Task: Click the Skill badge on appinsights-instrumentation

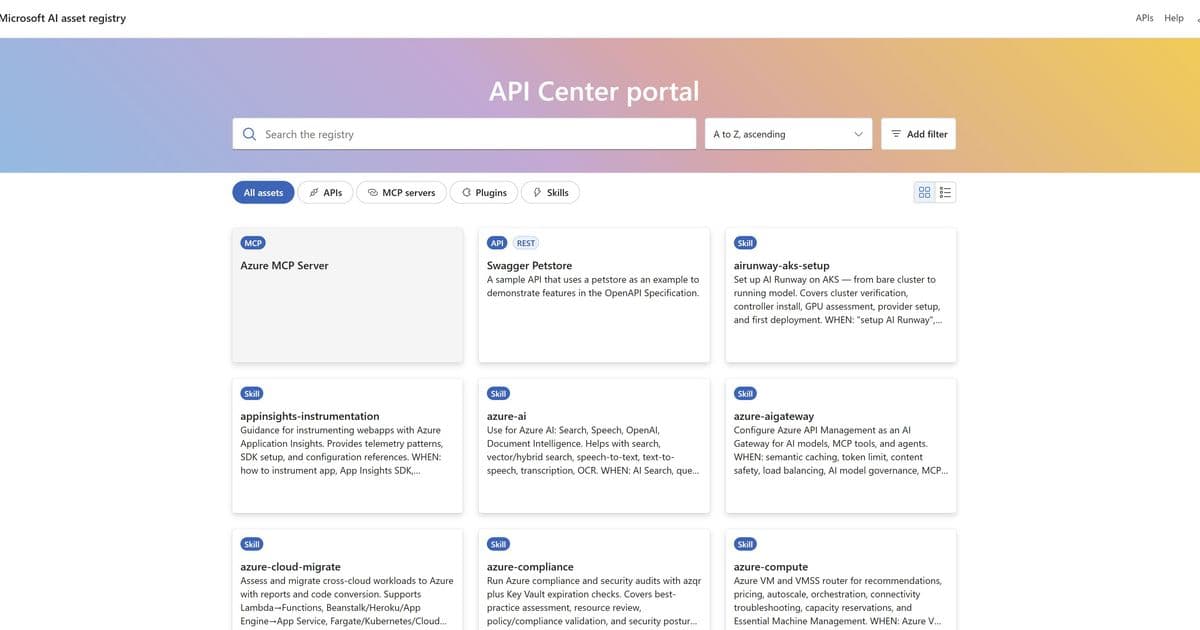Action: click(x=252, y=394)
